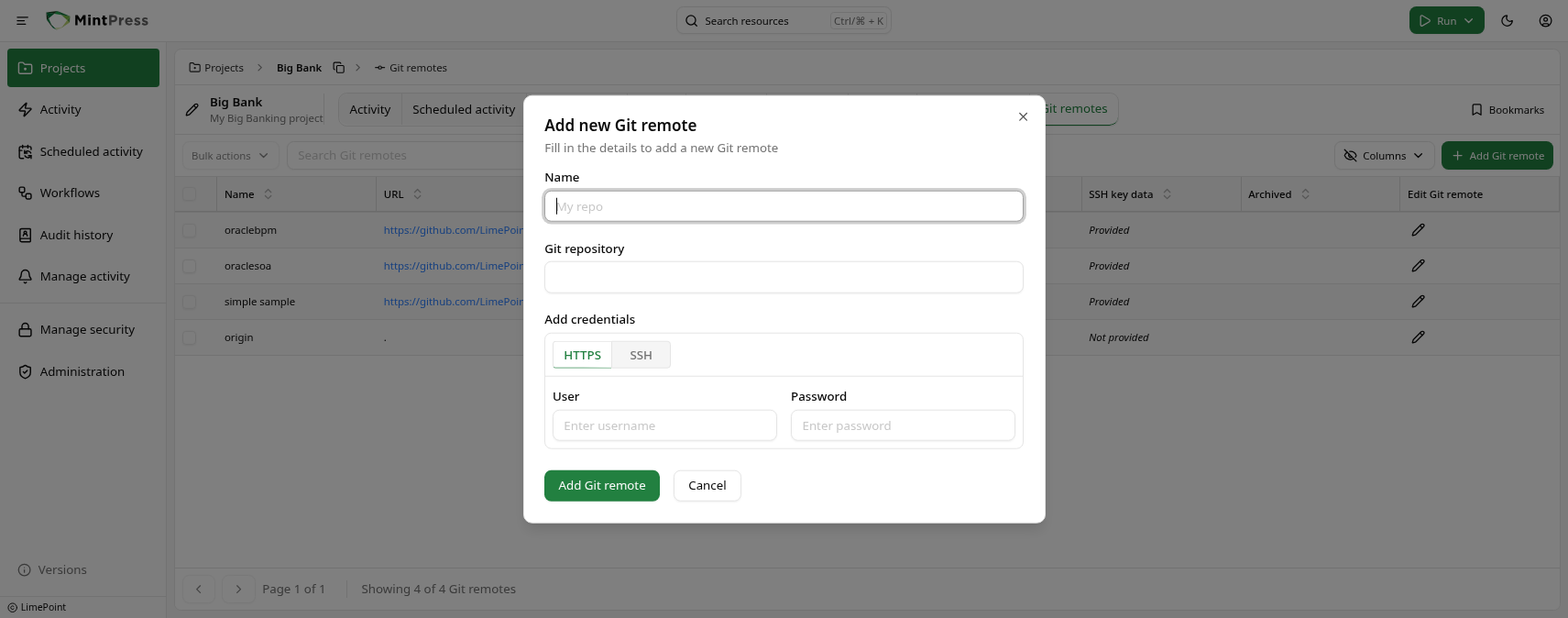Click the Password field

click(903, 425)
